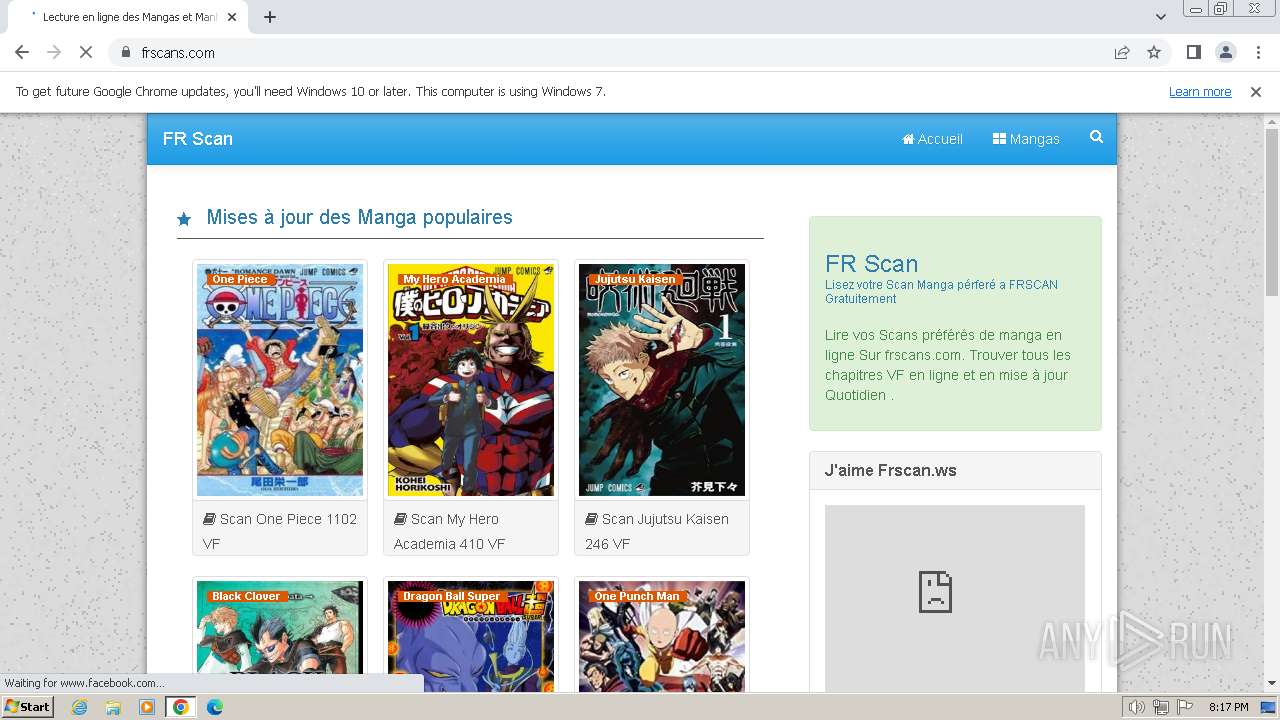View site information via the padlock icon
Screen dimensions: 1280x720
(125, 52)
